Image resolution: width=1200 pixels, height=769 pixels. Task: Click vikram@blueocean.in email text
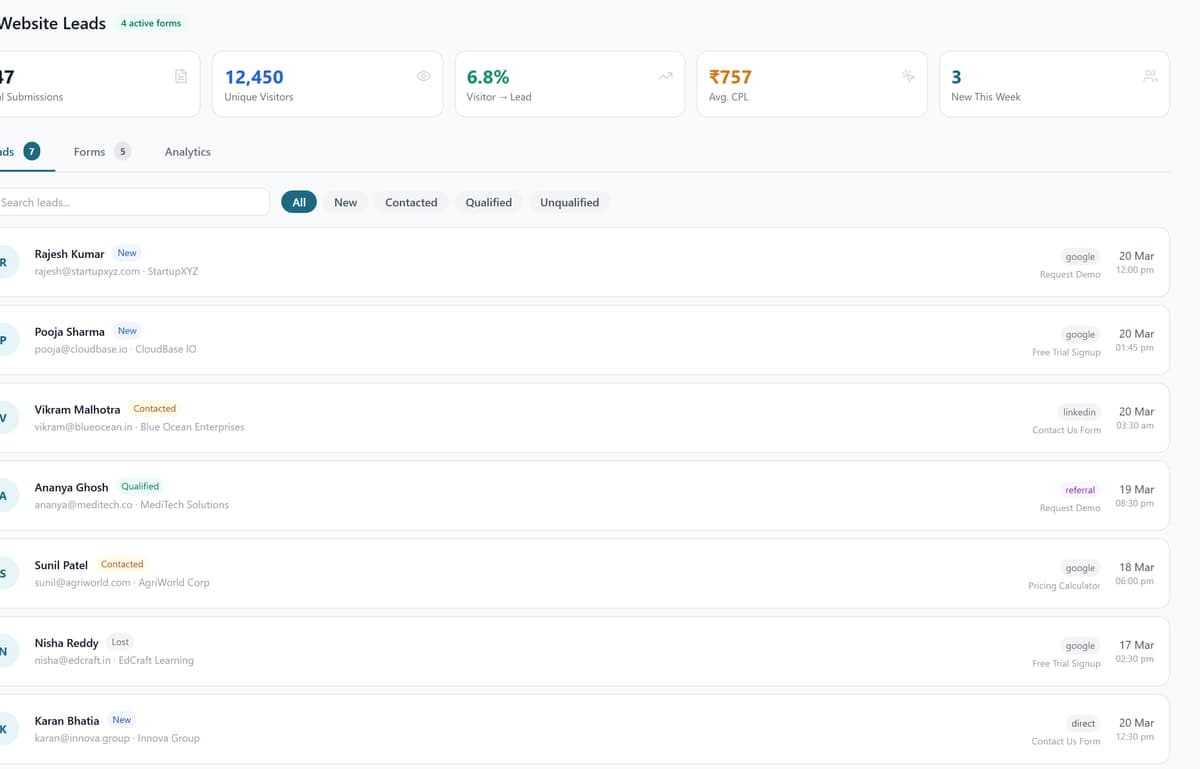[83, 428]
